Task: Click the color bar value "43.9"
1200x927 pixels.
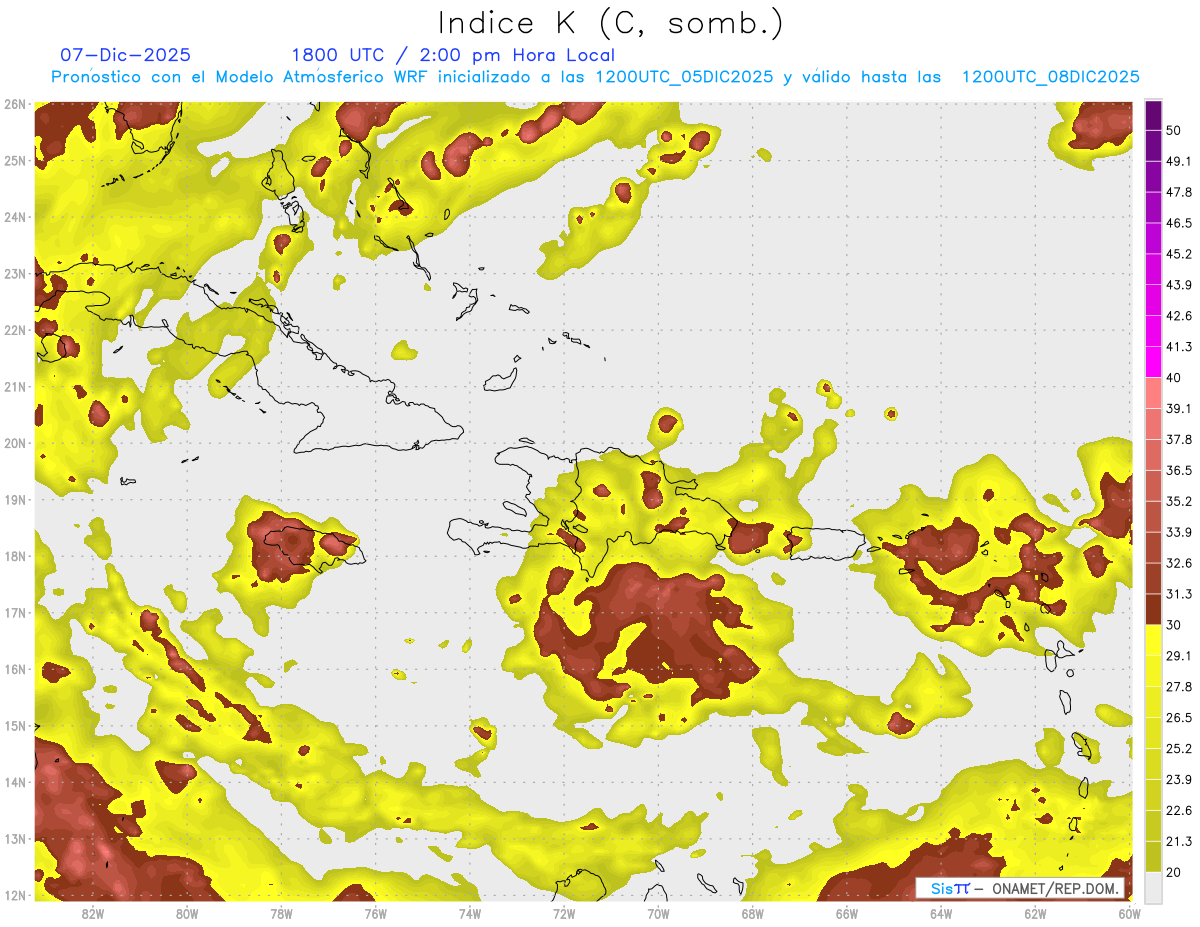Action: [1179, 285]
